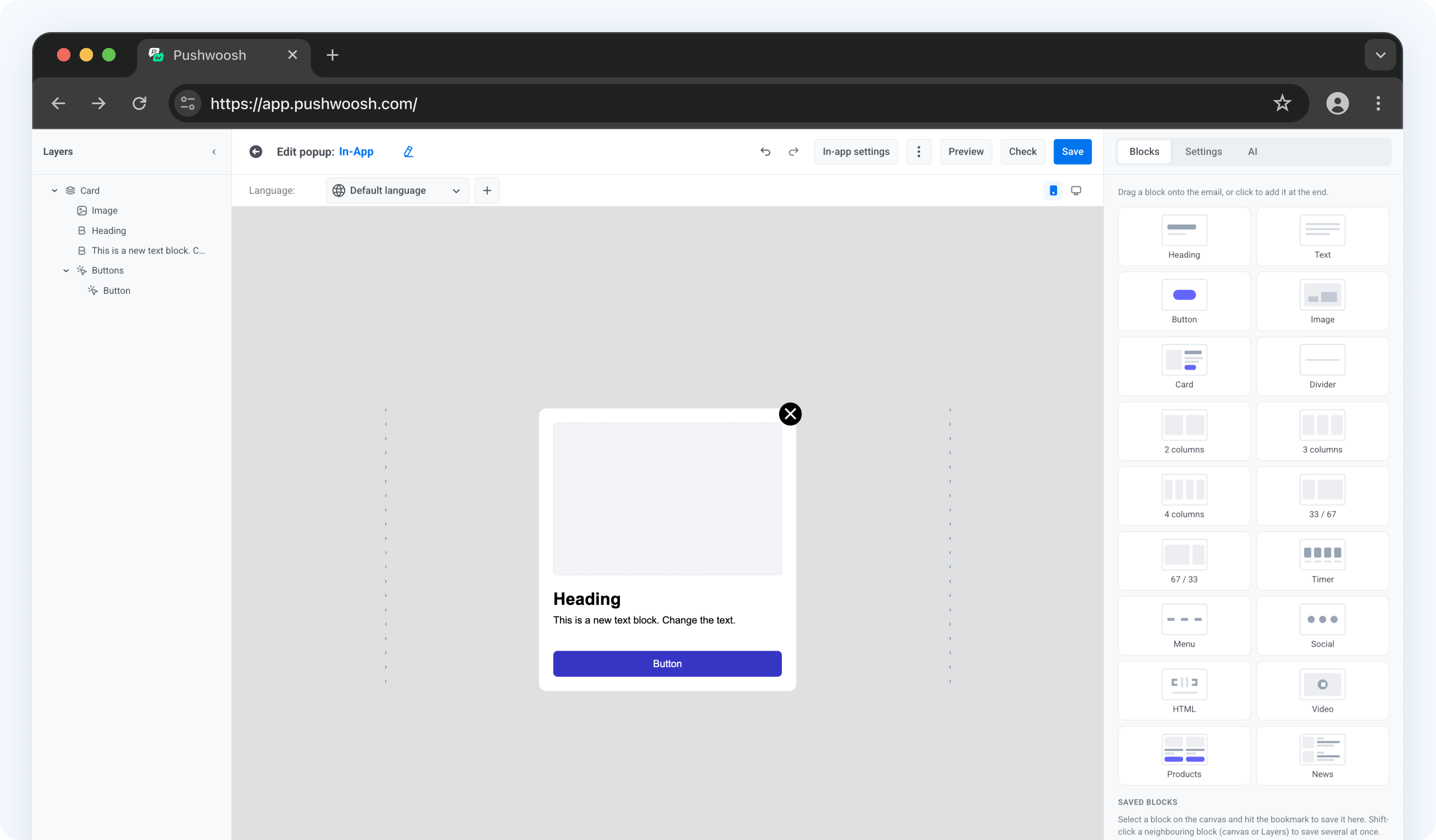Add the 33 / 67 column block
Viewport: 1436px width, 840px height.
pyautogui.click(x=1322, y=496)
